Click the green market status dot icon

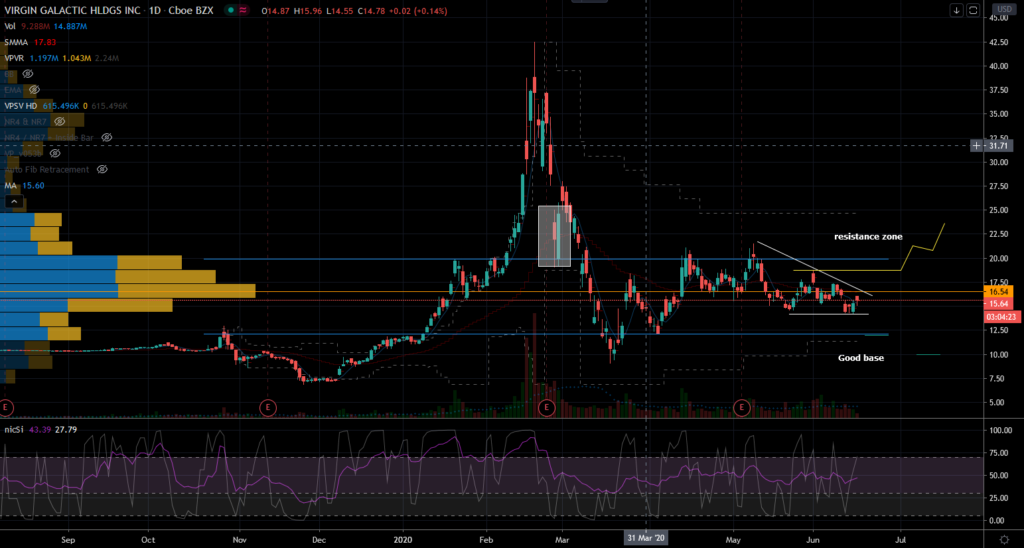[x=231, y=10]
